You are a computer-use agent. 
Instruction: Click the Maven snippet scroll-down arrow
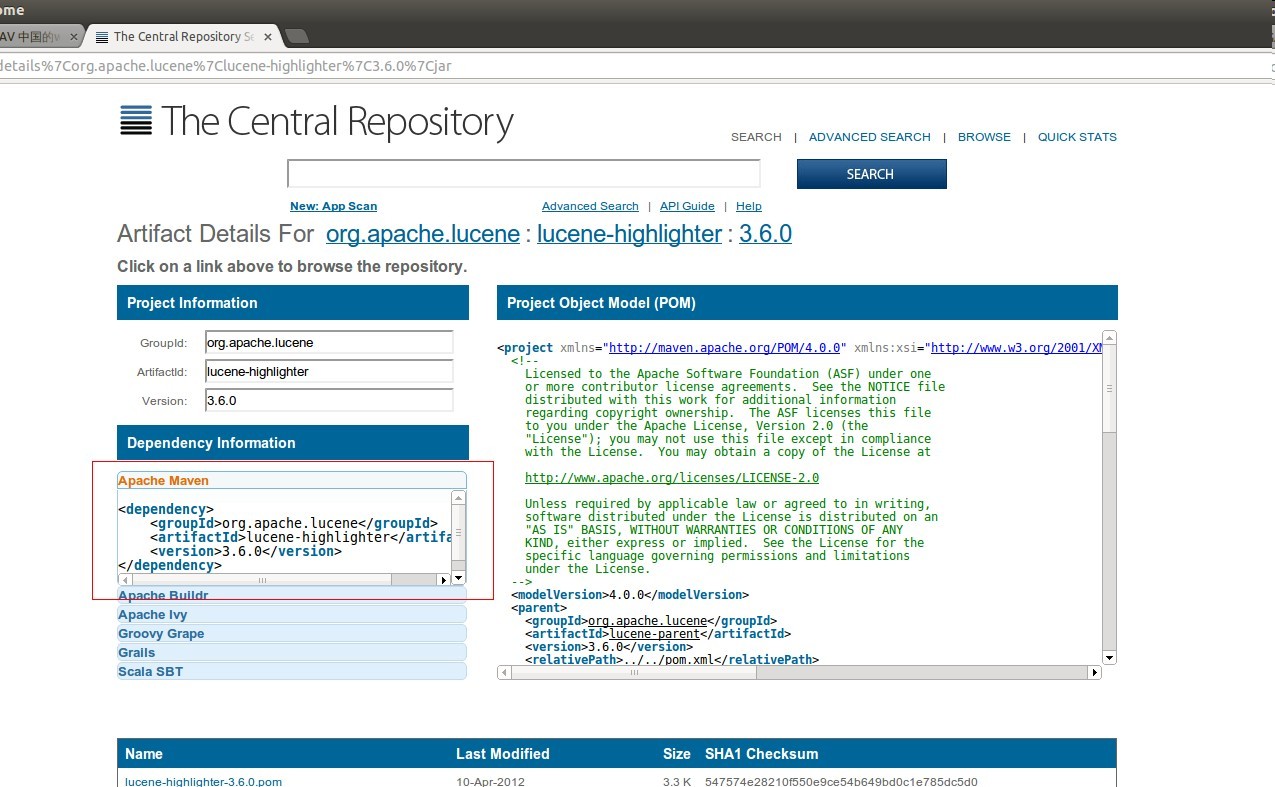pos(458,578)
